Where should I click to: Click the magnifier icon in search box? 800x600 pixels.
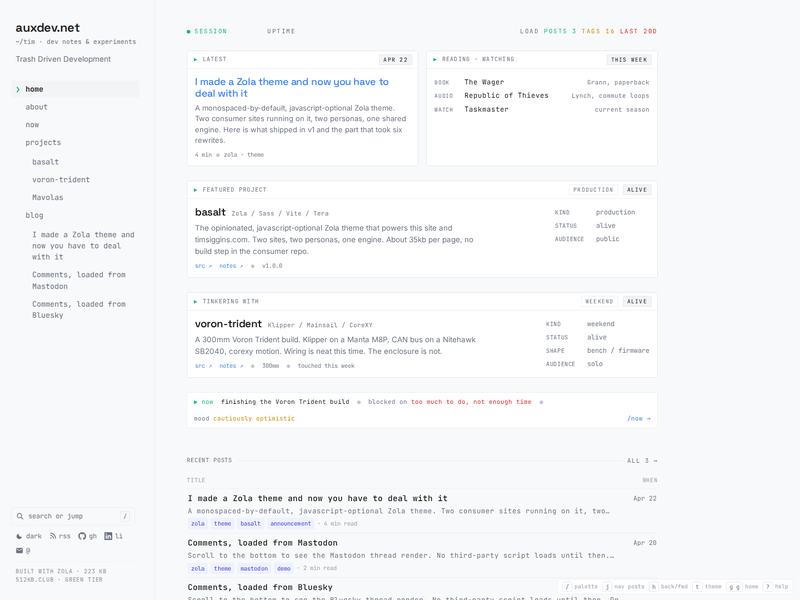20,516
